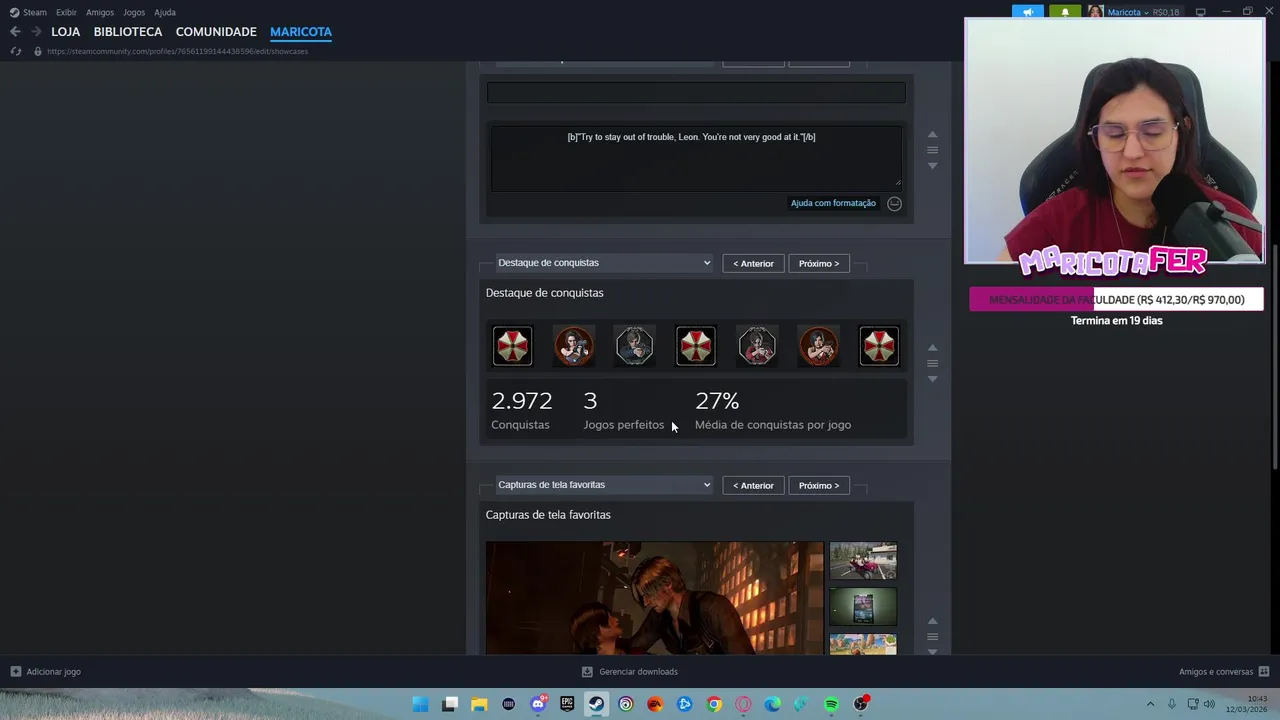
Task: Open Discord from the taskbar
Action: pyautogui.click(x=538, y=704)
